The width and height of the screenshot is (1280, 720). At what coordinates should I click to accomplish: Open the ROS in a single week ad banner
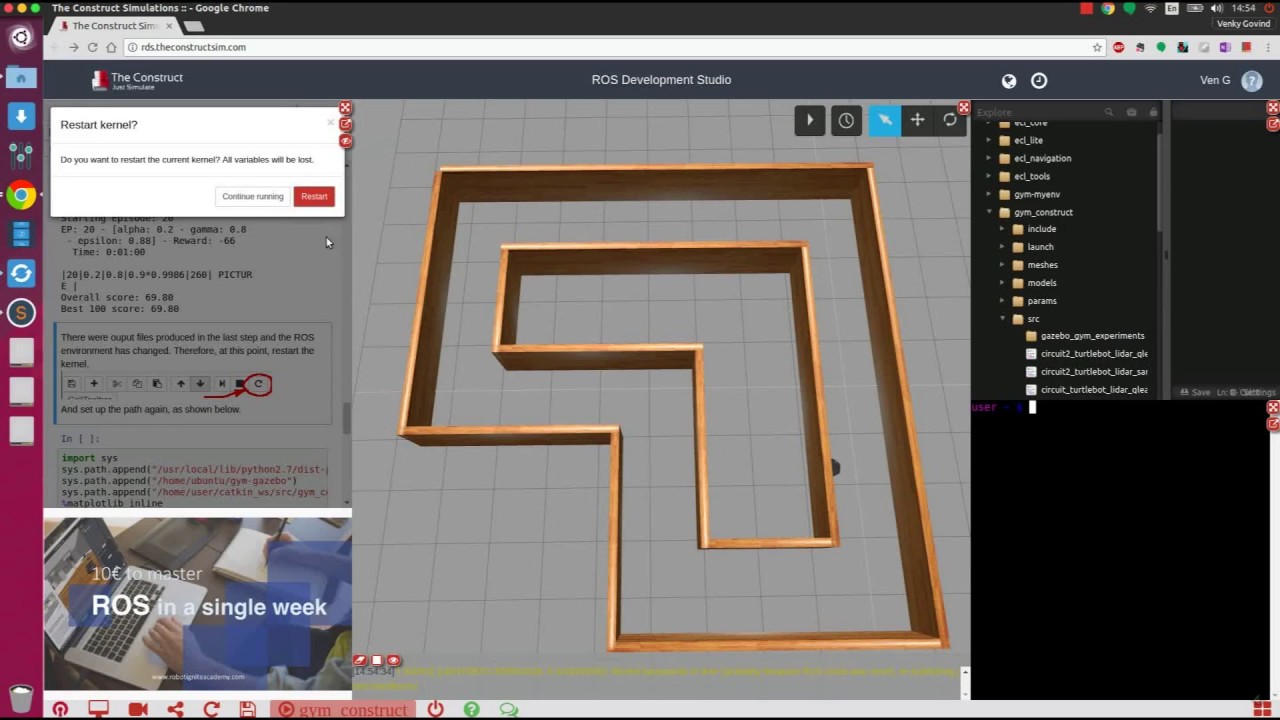click(198, 603)
